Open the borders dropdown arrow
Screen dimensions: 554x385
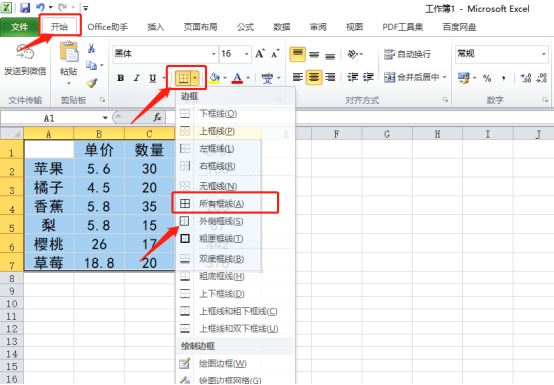(195, 78)
